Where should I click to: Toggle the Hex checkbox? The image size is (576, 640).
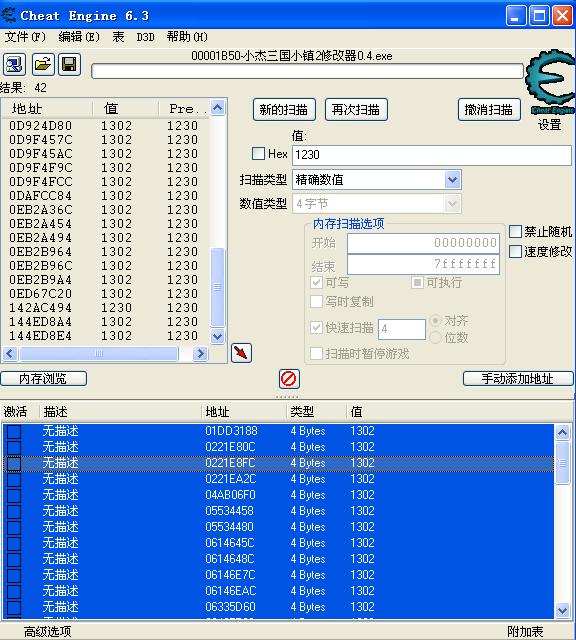point(258,154)
